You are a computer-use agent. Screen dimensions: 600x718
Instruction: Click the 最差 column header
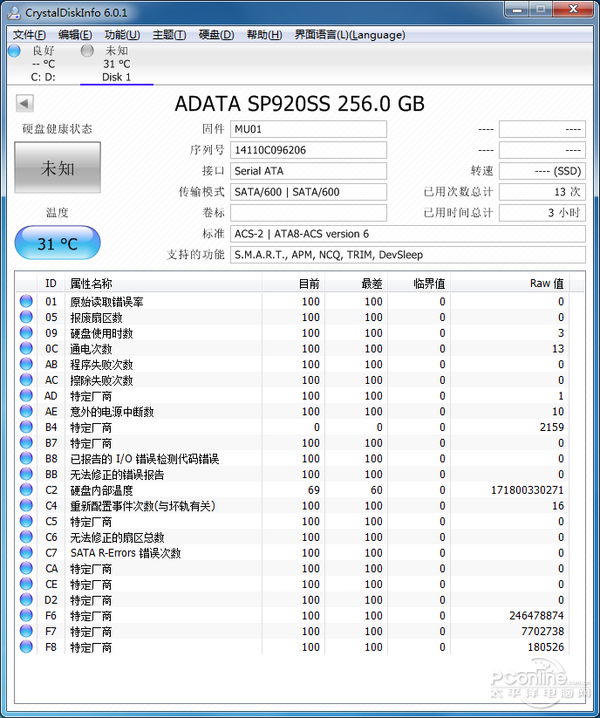tap(356, 283)
